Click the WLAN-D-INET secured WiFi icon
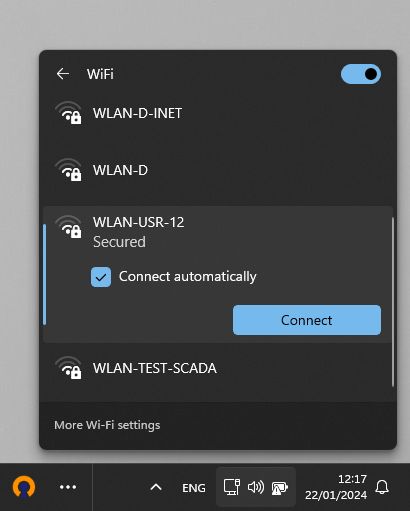The image size is (410, 511). [69, 113]
